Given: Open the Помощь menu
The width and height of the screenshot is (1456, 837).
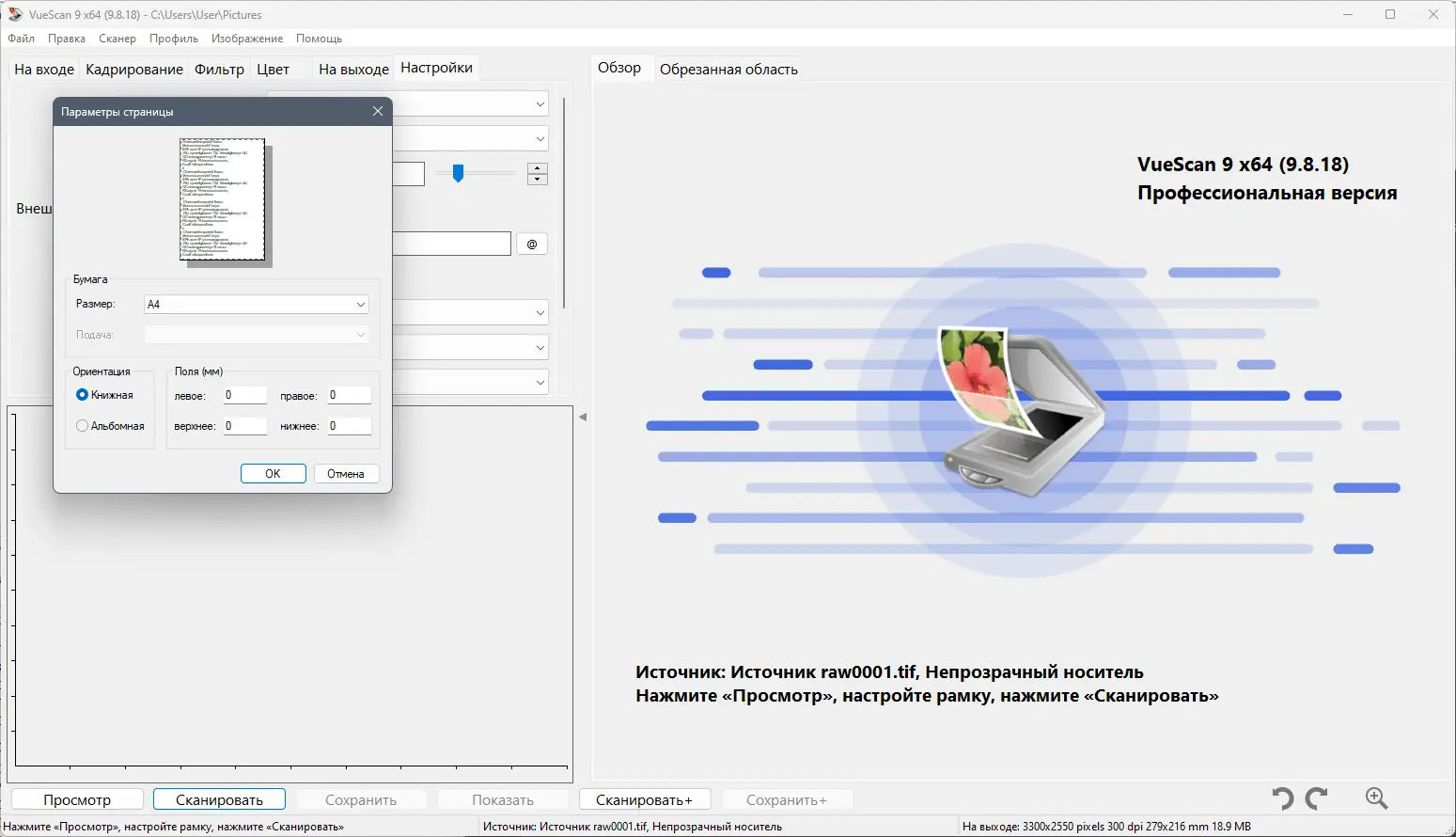Looking at the screenshot, I should 319,39.
